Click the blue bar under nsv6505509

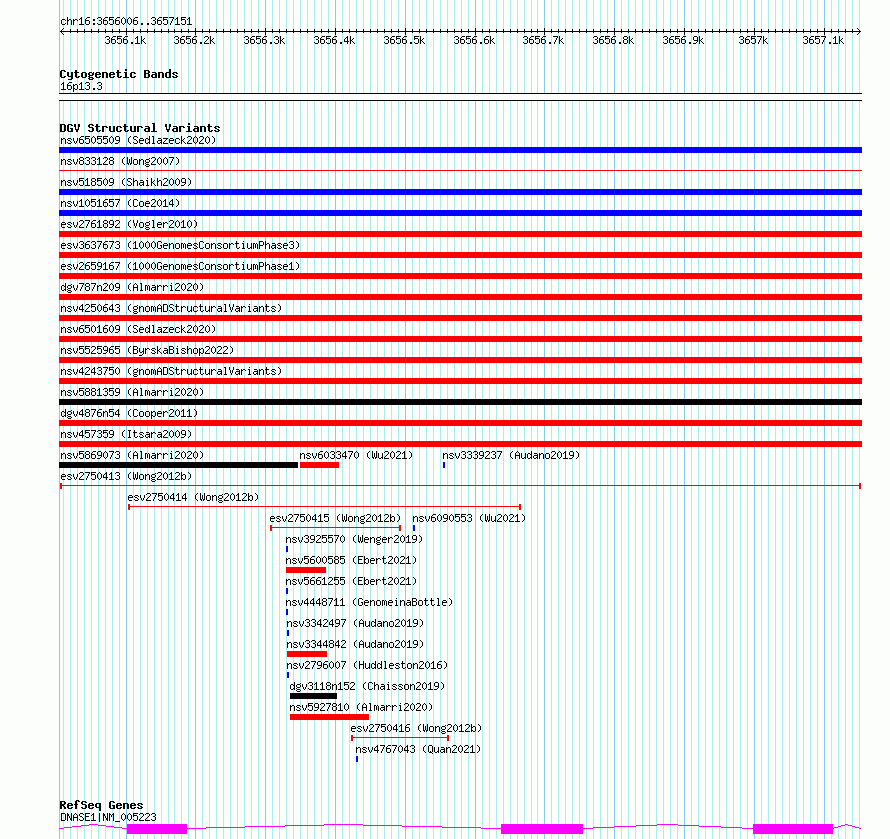point(460,150)
